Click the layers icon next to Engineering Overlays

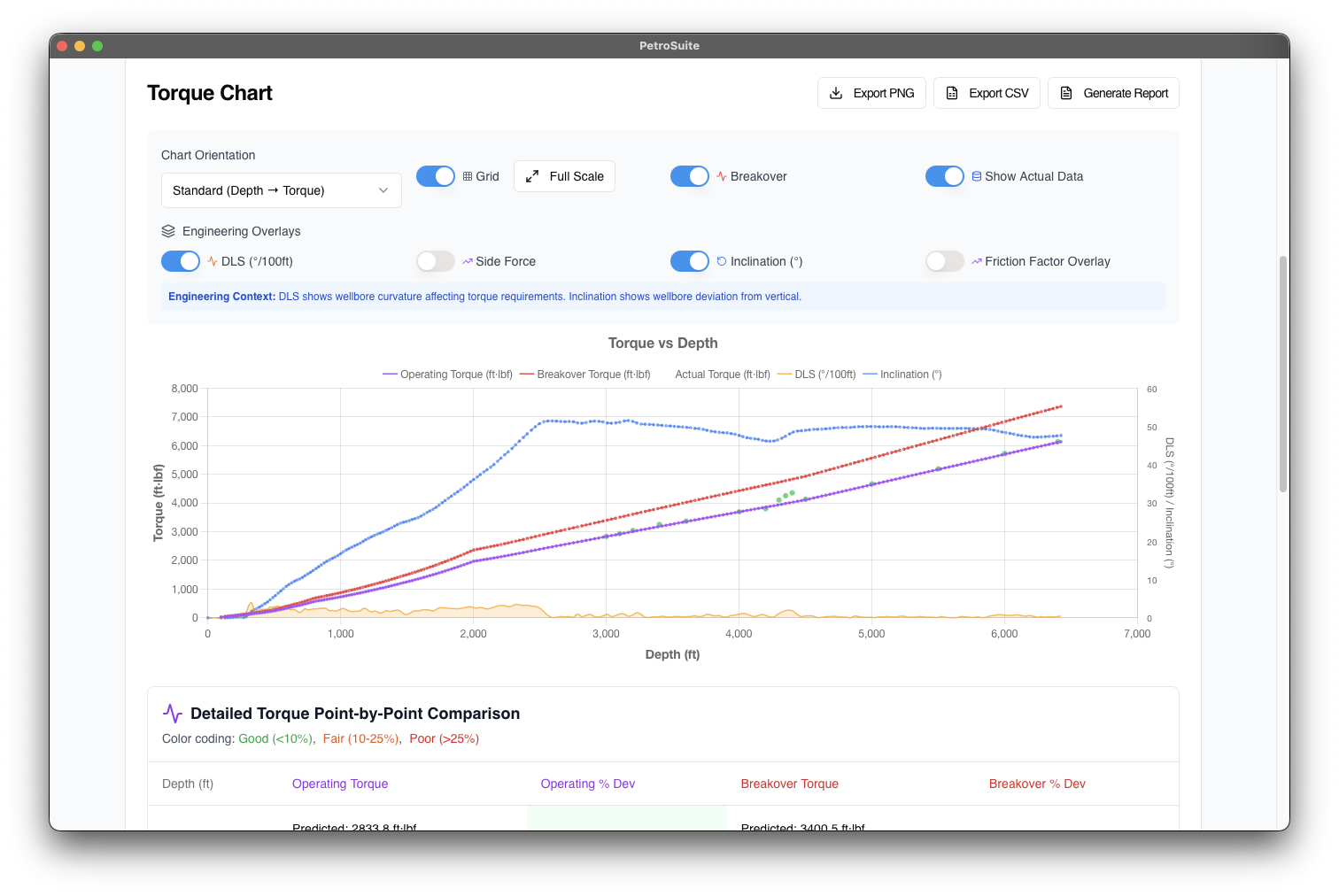click(168, 231)
